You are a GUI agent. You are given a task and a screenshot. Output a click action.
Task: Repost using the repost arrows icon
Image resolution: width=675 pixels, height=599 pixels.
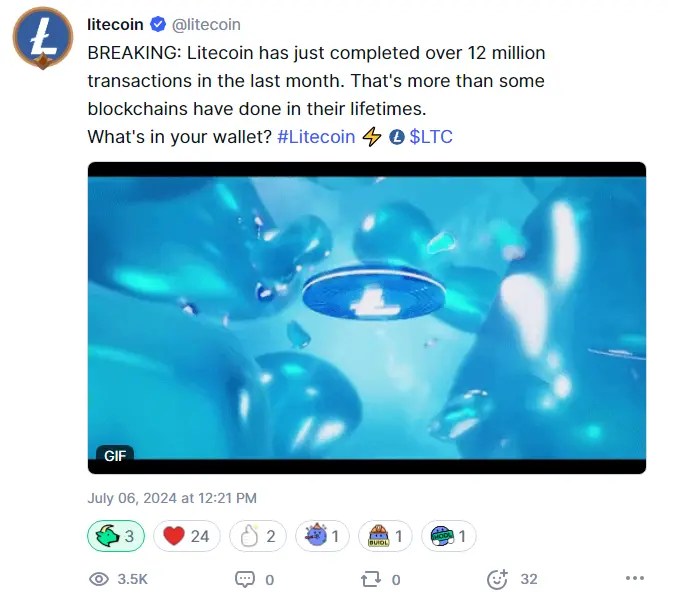[371, 579]
